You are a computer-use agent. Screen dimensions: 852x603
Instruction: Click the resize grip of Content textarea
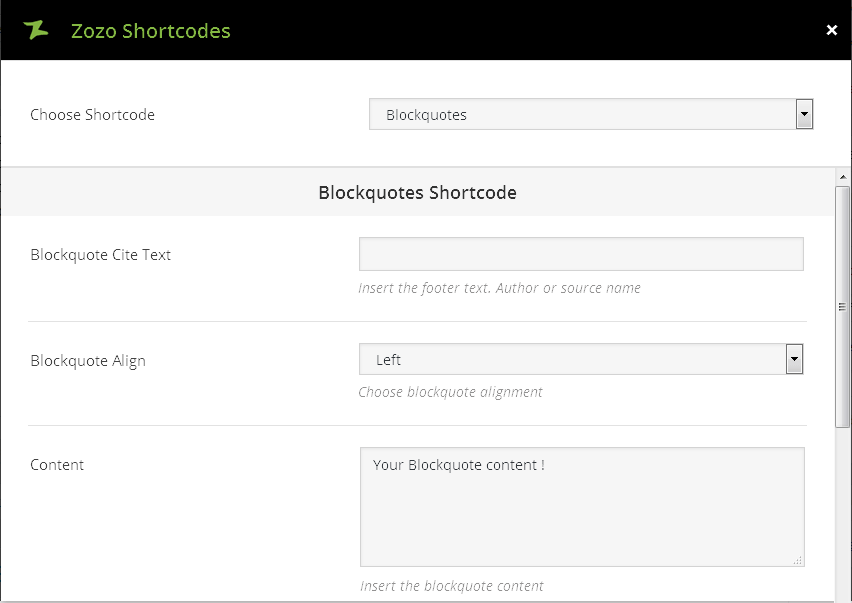point(799,561)
